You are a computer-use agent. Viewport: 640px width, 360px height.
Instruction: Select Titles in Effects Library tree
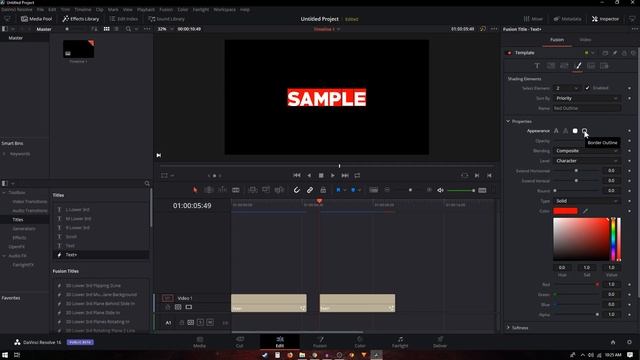click(18, 220)
